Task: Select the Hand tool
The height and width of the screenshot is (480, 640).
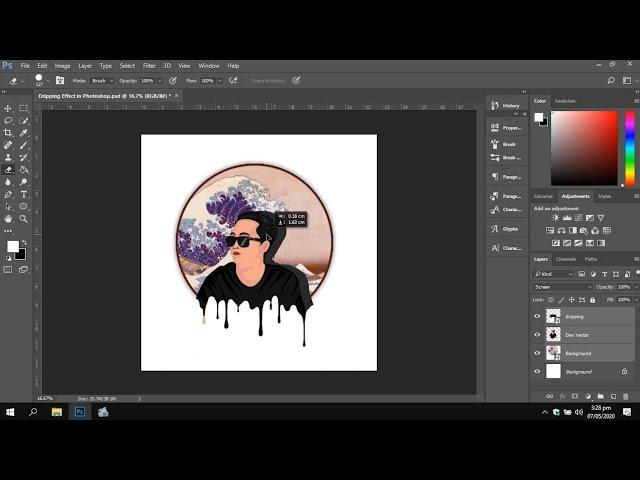Action: click(x=8, y=219)
